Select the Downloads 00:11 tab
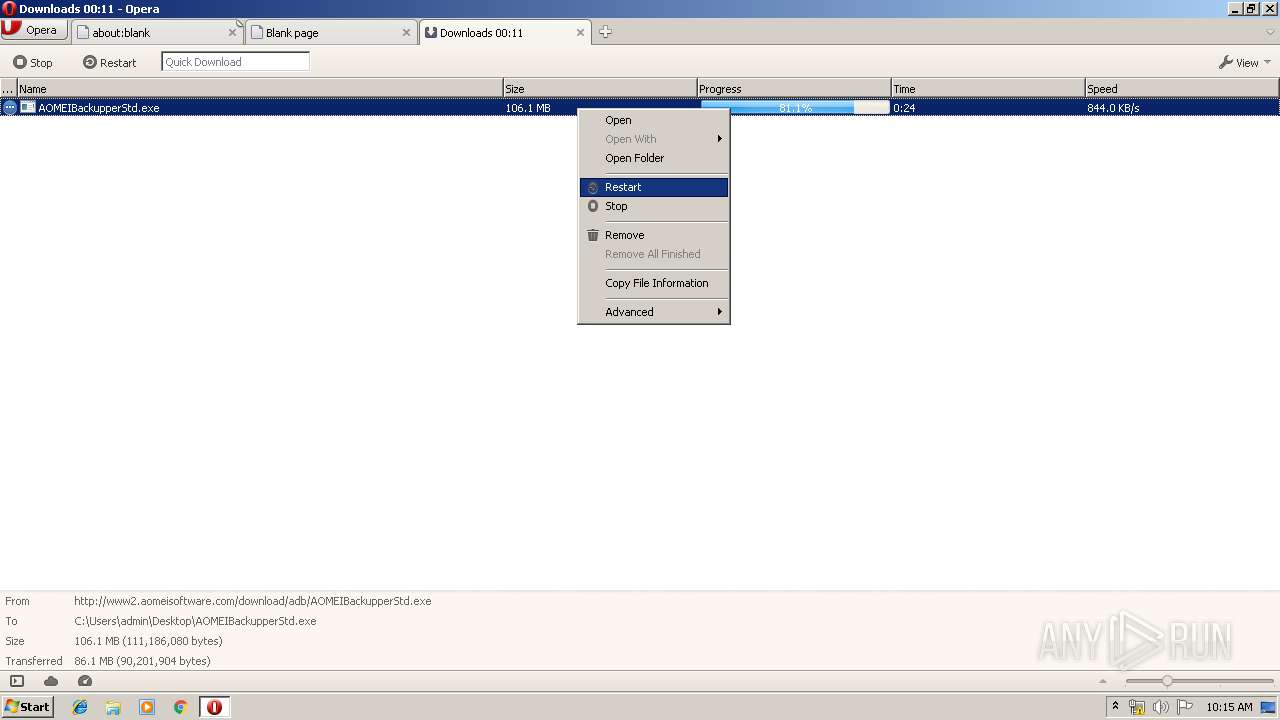The height and width of the screenshot is (720, 1280). click(505, 32)
